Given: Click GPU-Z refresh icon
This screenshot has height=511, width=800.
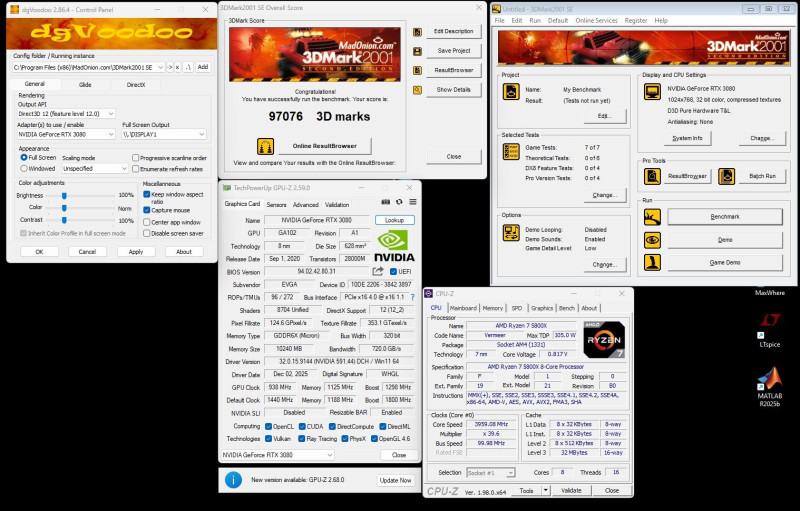Looking at the screenshot, I should [x=399, y=202].
